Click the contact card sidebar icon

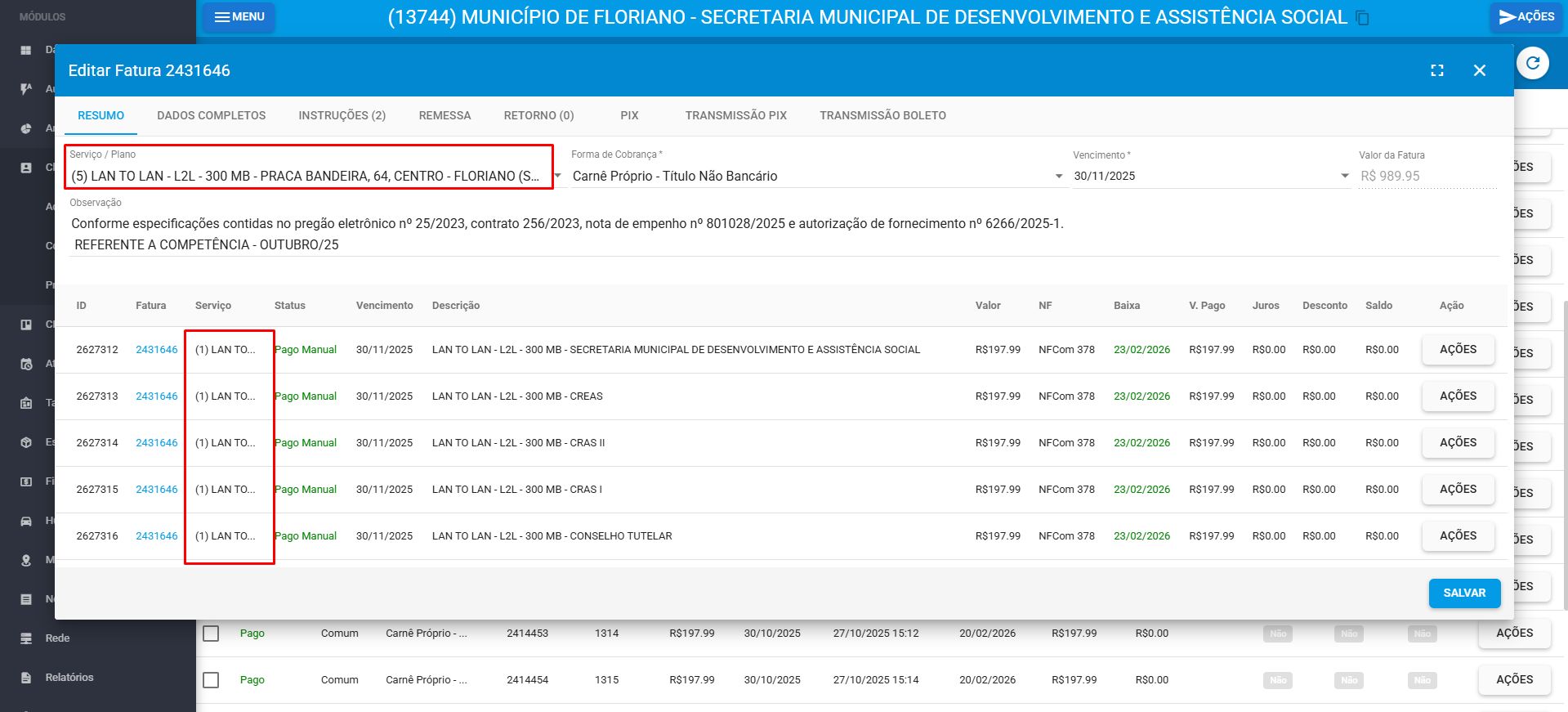[26, 168]
